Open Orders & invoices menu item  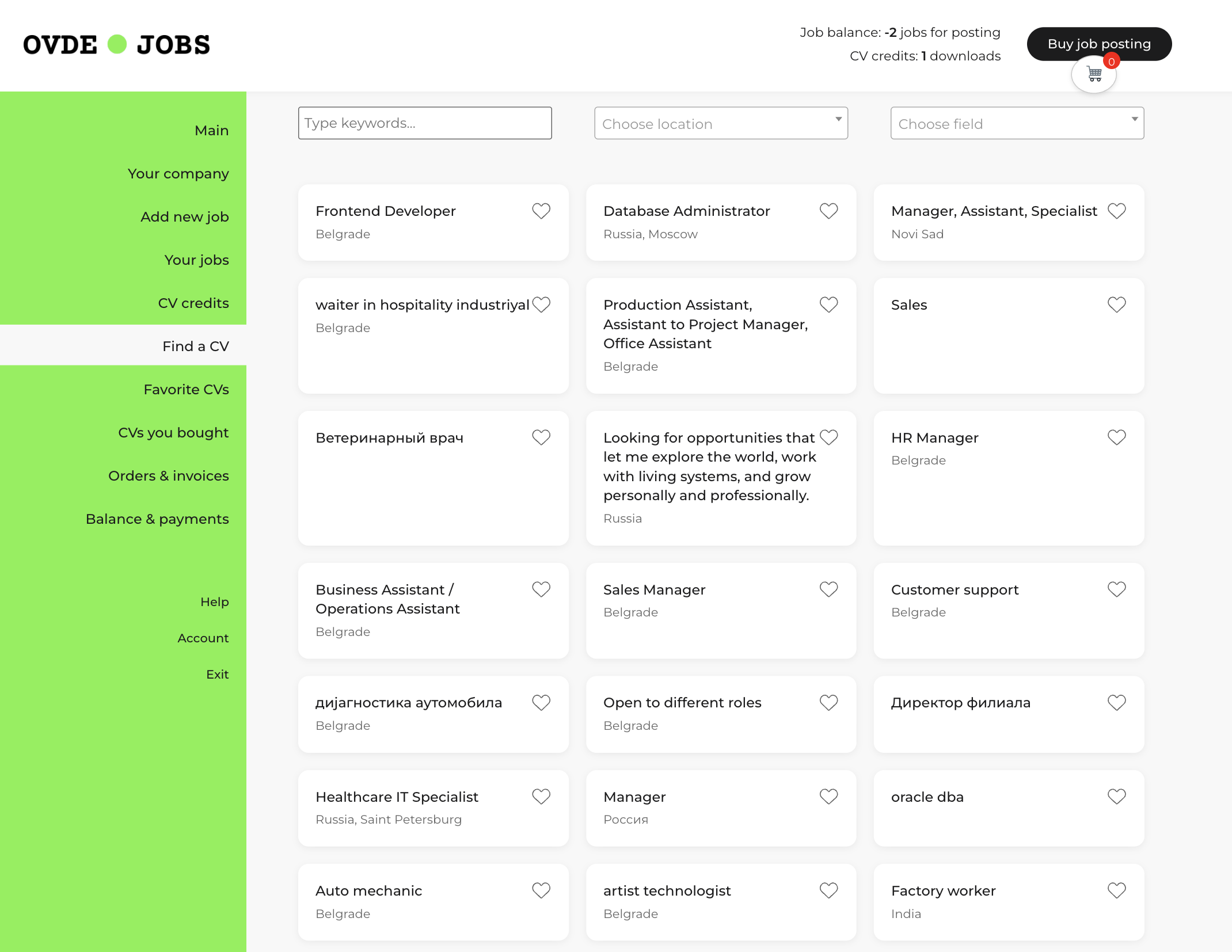point(168,476)
